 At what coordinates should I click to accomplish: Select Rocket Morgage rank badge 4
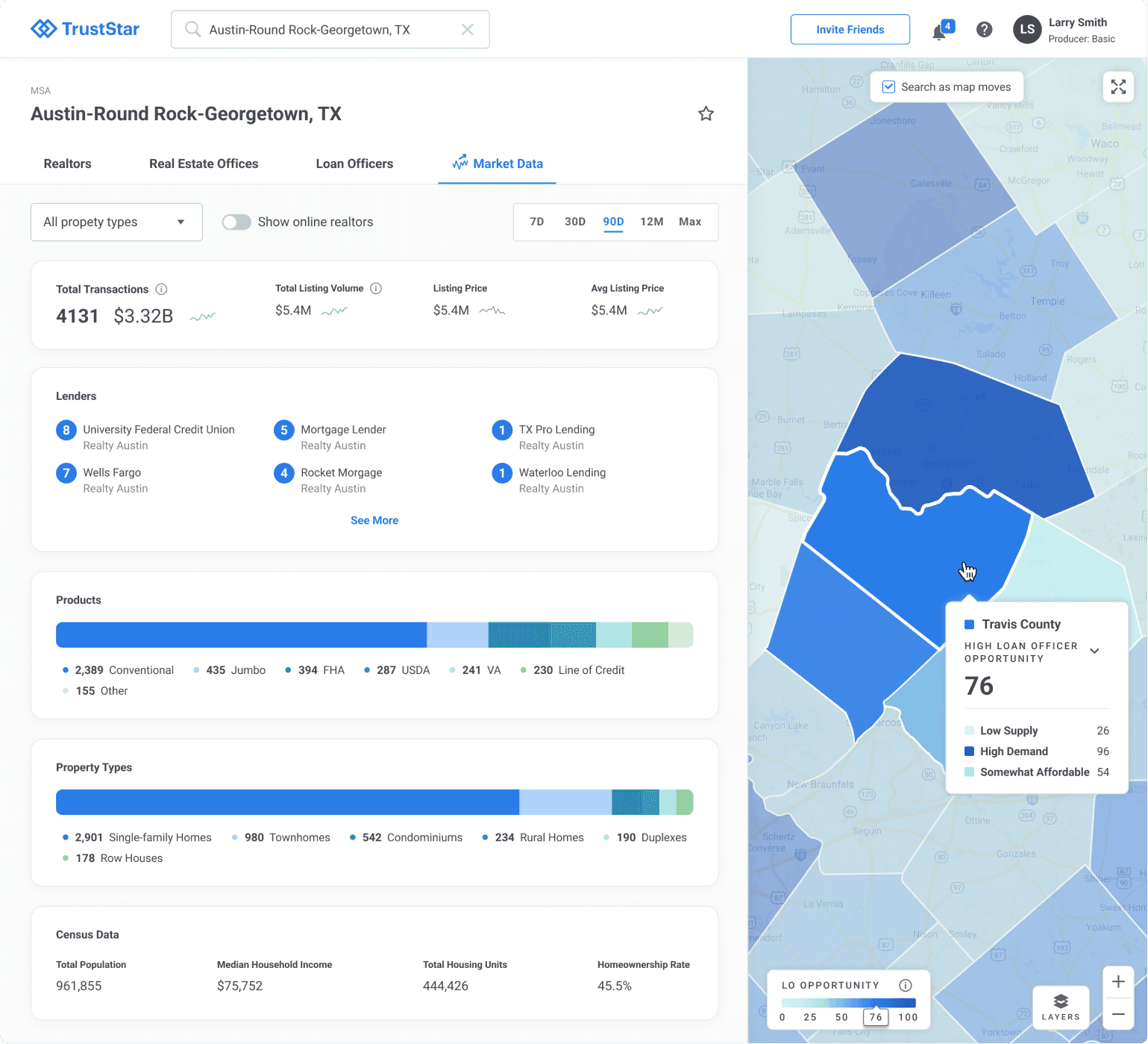tap(284, 473)
